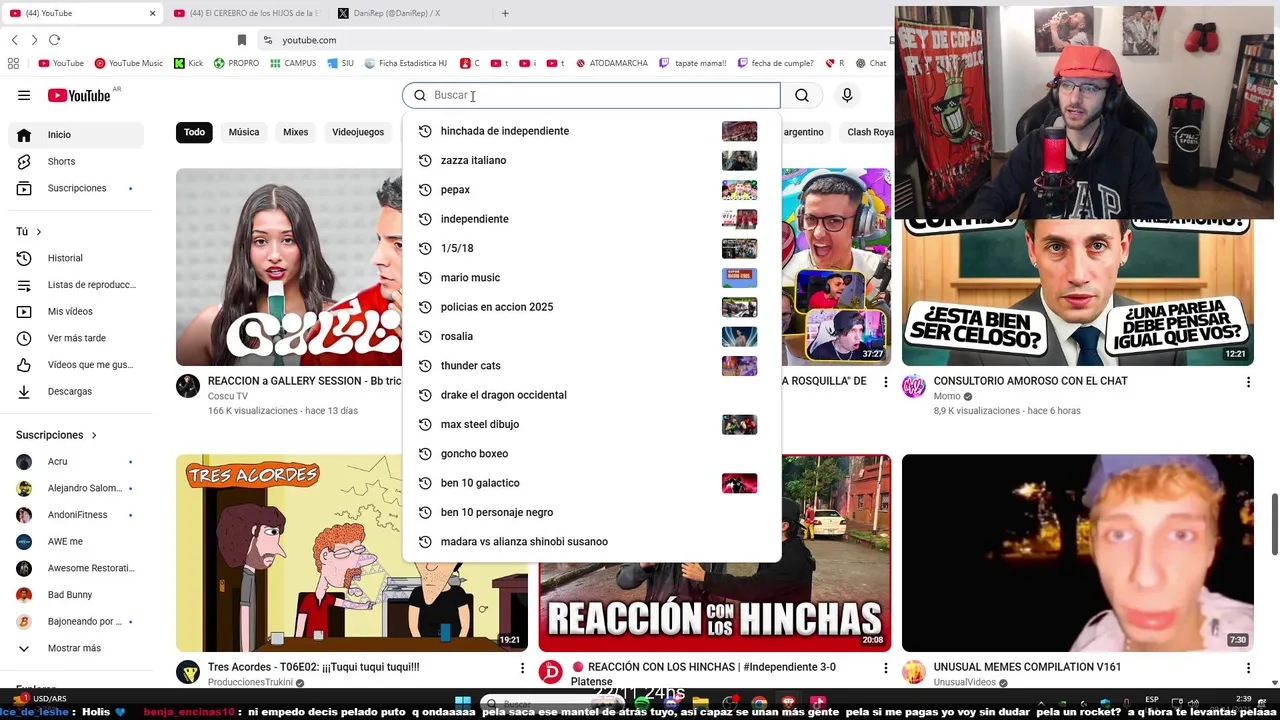Open Historial in the sidebar
Image resolution: width=1280 pixels, height=720 pixels.
coord(76,258)
